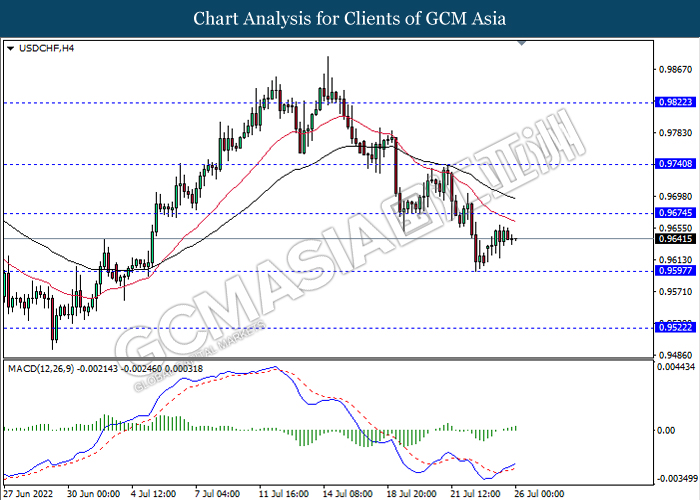Click the 0.96550 price axis value

click(675, 228)
